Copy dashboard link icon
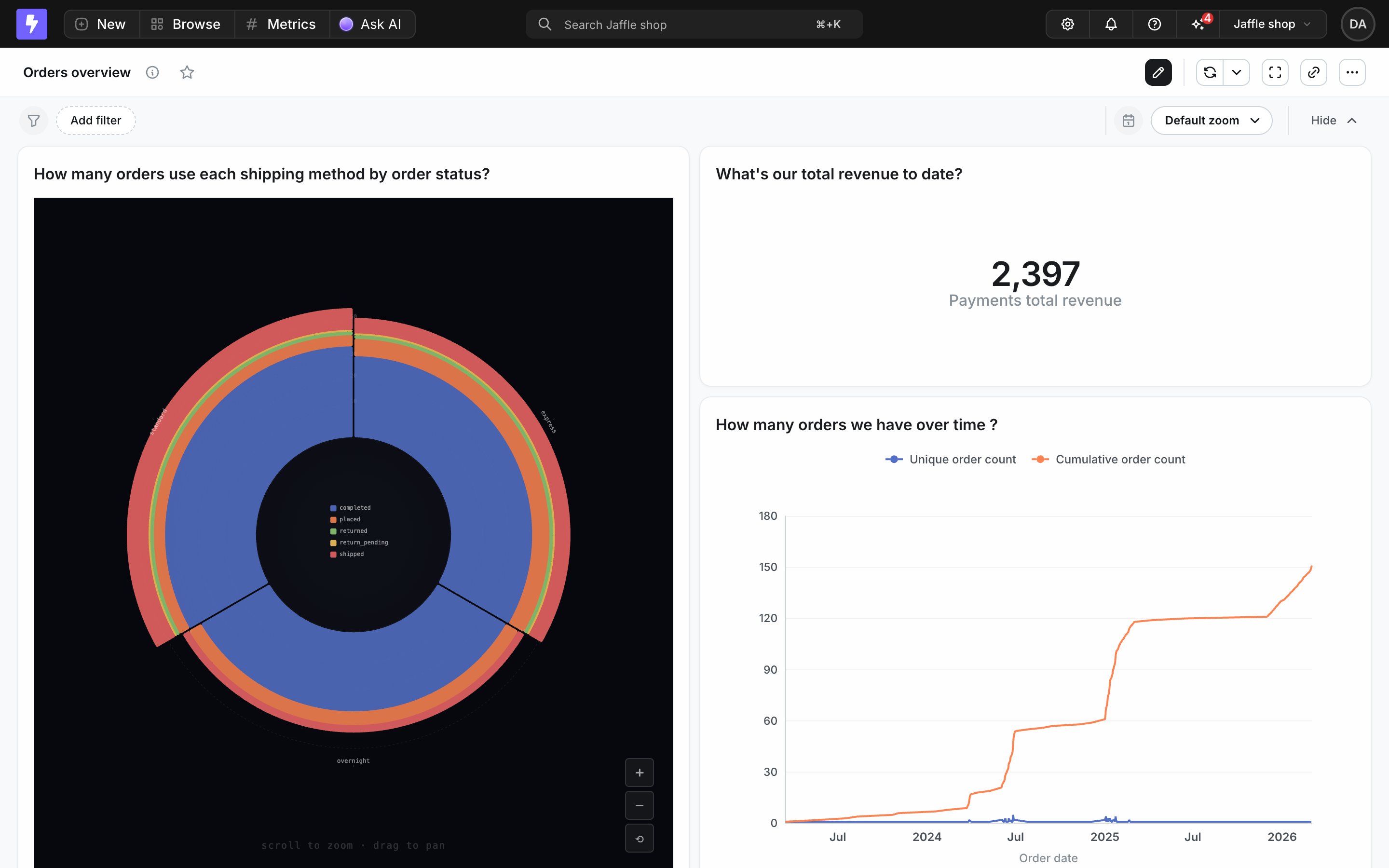The height and width of the screenshot is (868, 1389). (1313, 72)
